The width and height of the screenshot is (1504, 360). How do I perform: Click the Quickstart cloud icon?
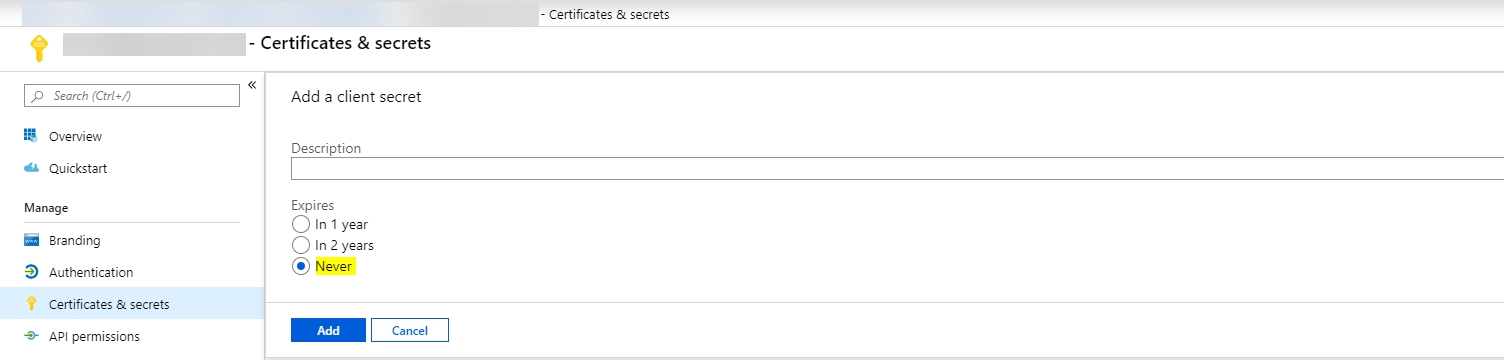30,168
